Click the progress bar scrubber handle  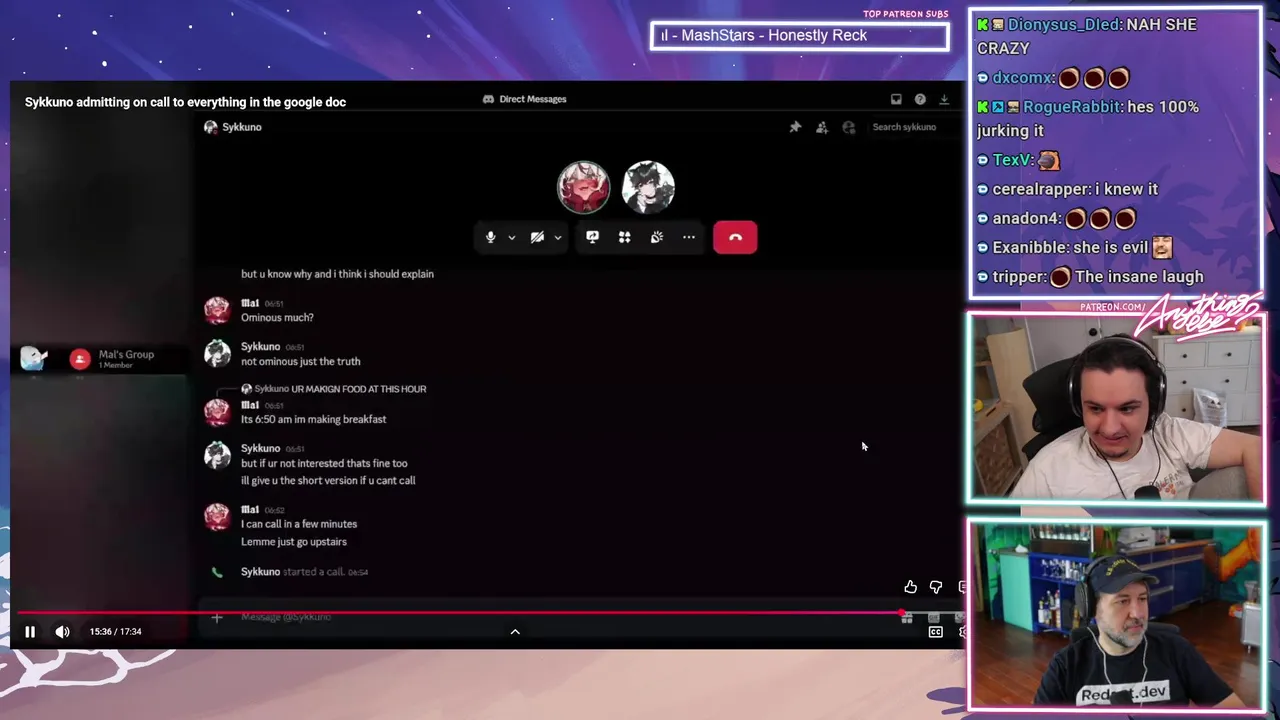pyautogui.click(x=903, y=613)
